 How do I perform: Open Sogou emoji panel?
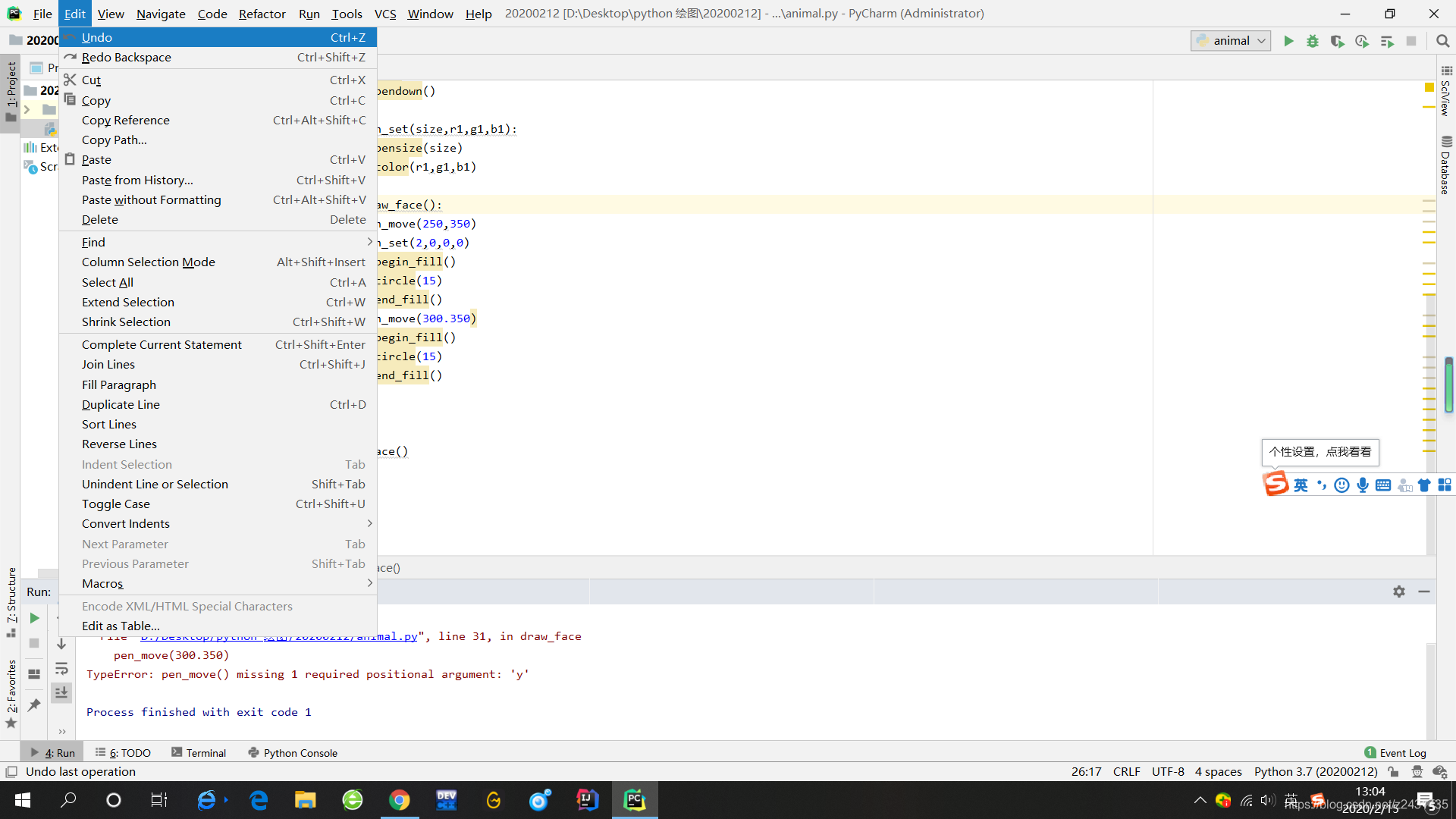1341,485
